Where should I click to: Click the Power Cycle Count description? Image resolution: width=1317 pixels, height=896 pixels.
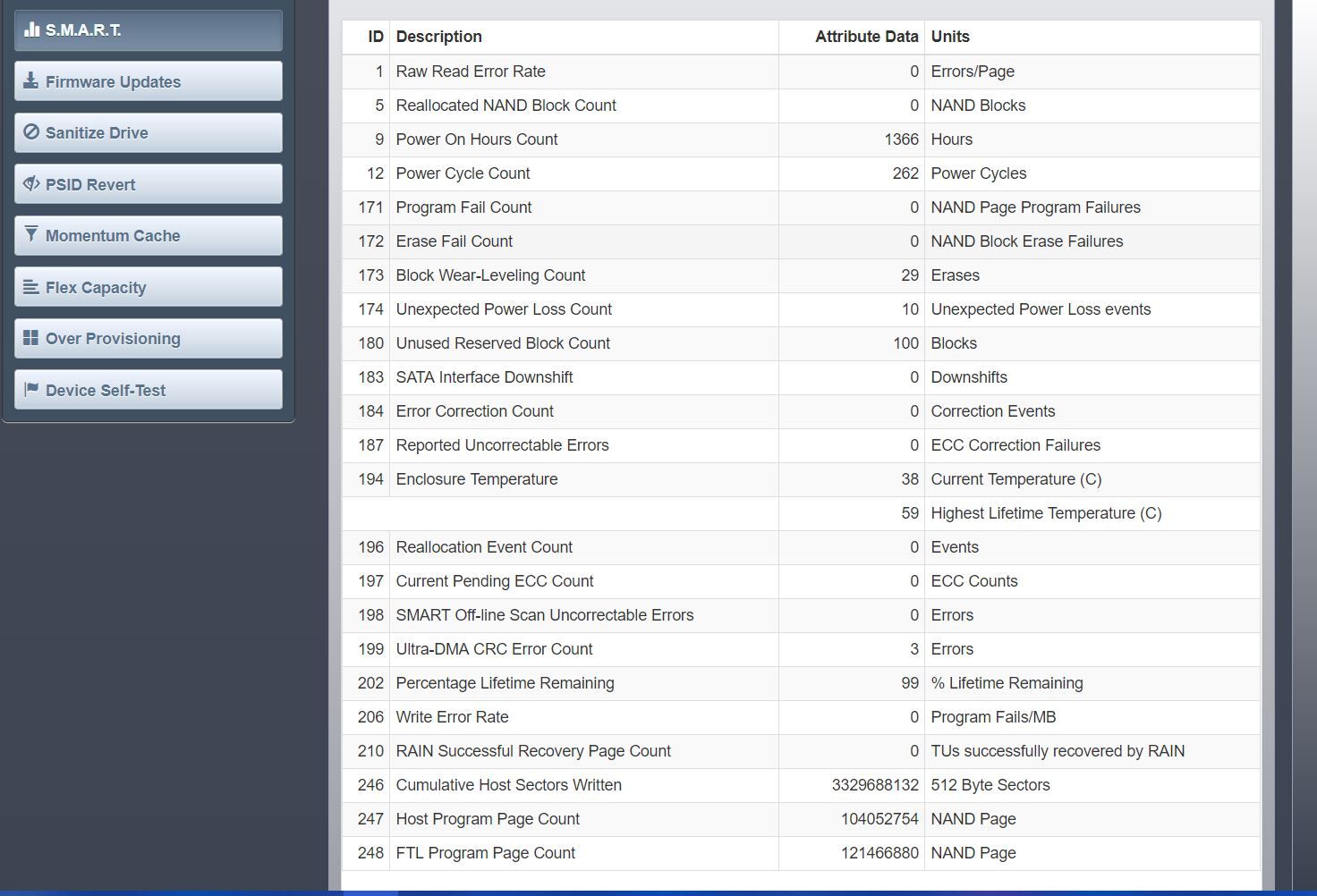[463, 173]
